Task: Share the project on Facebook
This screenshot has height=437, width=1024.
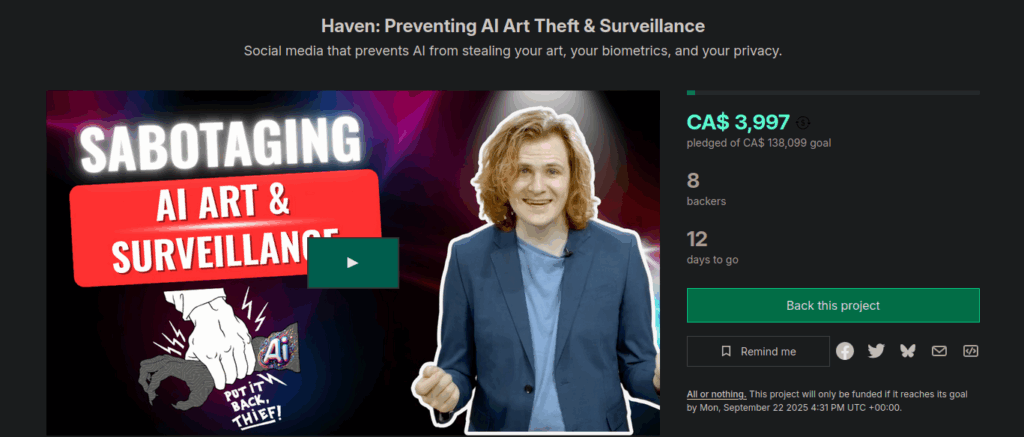Action: pyautogui.click(x=845, y=351)
